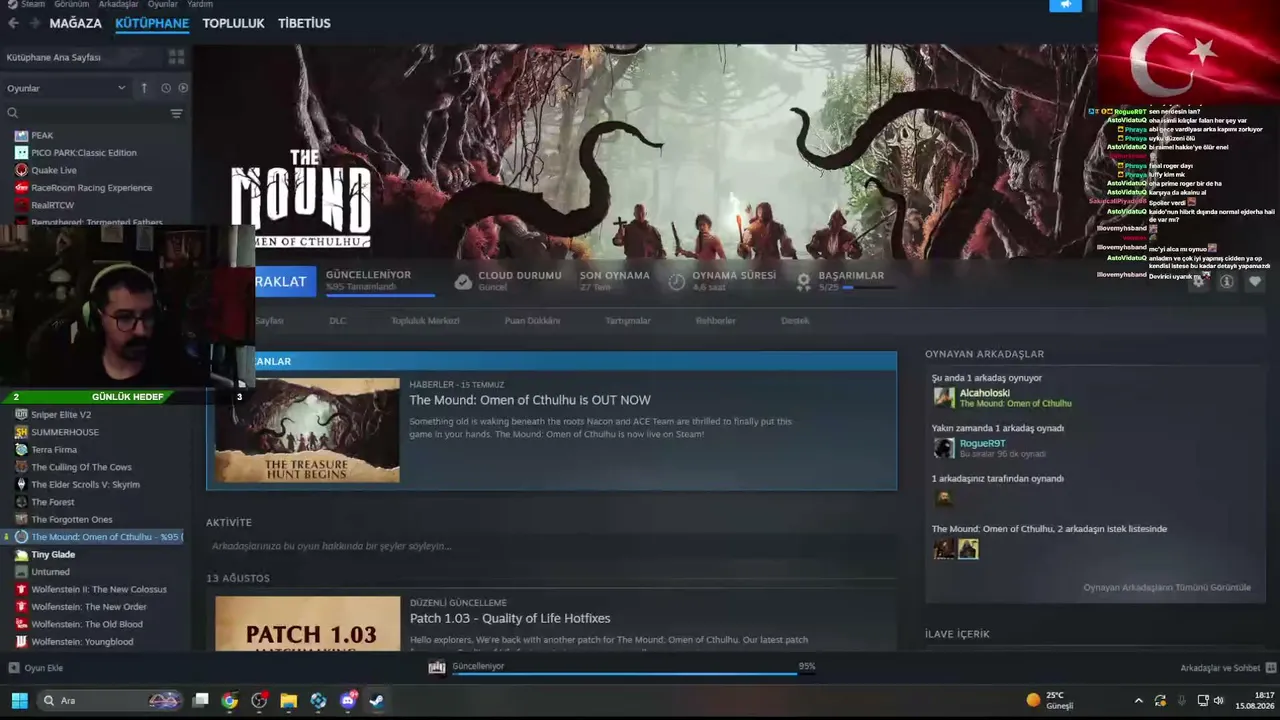The width and height of the screenshot is (1280, 720).
Task: Open the Cloud Durumu status icon
Action: click(463, 282)
